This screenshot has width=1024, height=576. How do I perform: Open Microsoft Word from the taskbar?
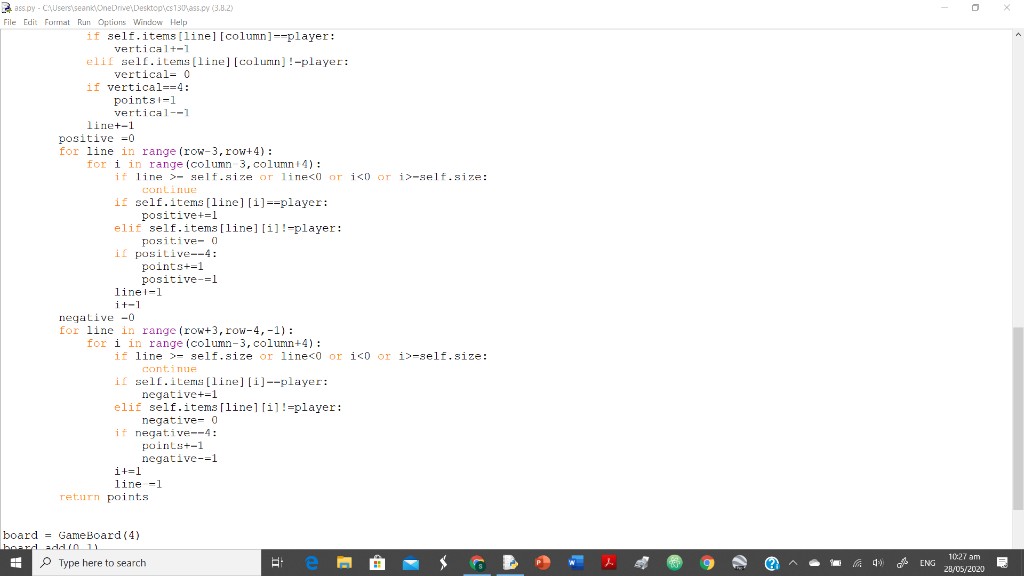click(576, 562)
